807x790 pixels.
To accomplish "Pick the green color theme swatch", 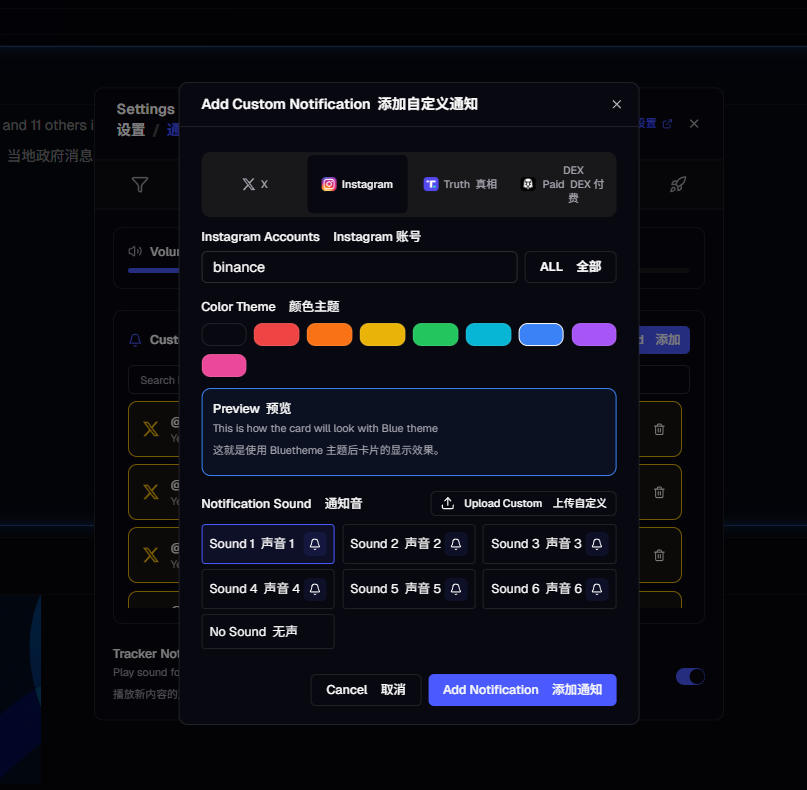I will pyautogui.click(x=435, y=335).
